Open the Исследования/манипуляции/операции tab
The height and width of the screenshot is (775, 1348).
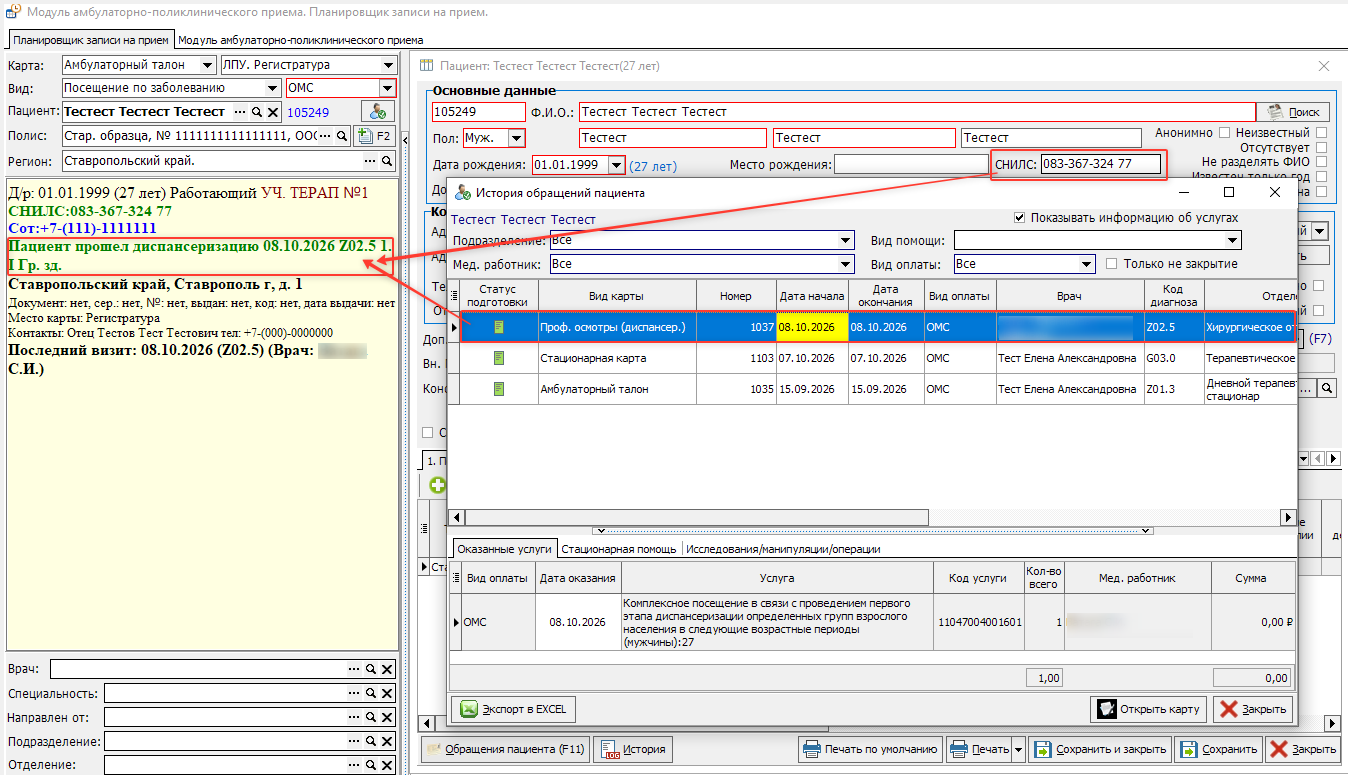click(783, 549)
